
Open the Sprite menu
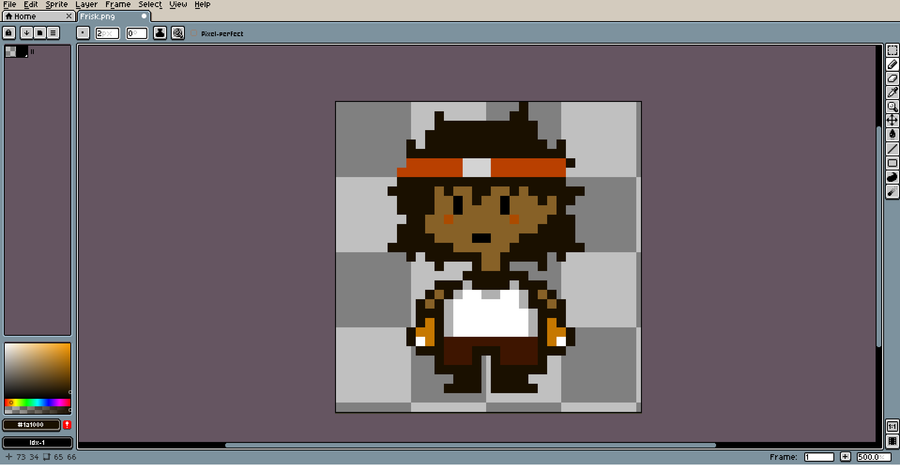(x=56, y=4)
